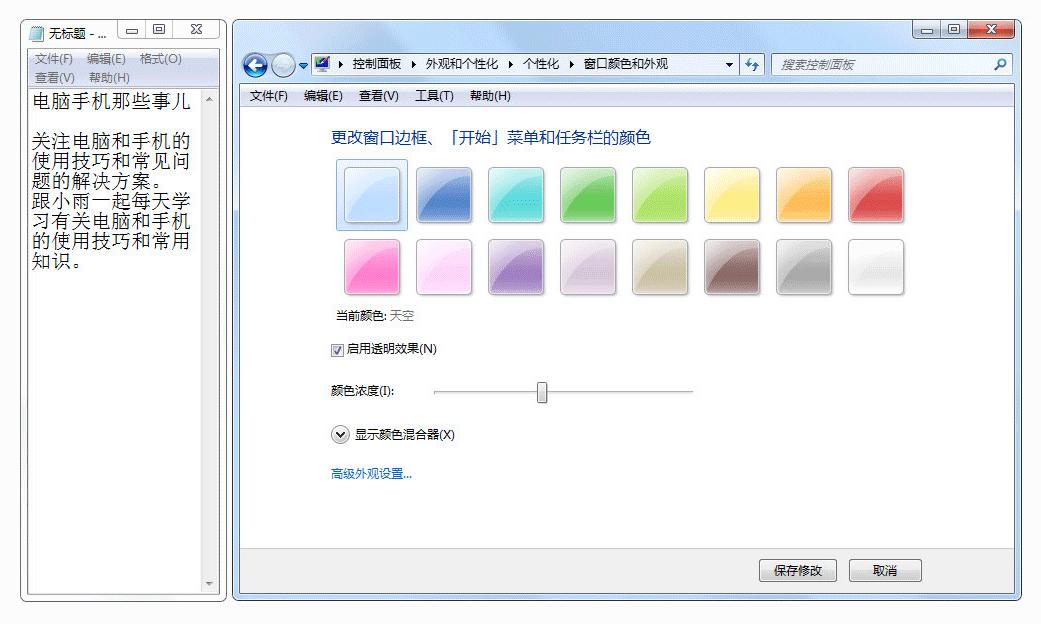Select the 天空 sky blue color swatch
This screenshot has height=624, width=1041.
[x=371, y=195]
